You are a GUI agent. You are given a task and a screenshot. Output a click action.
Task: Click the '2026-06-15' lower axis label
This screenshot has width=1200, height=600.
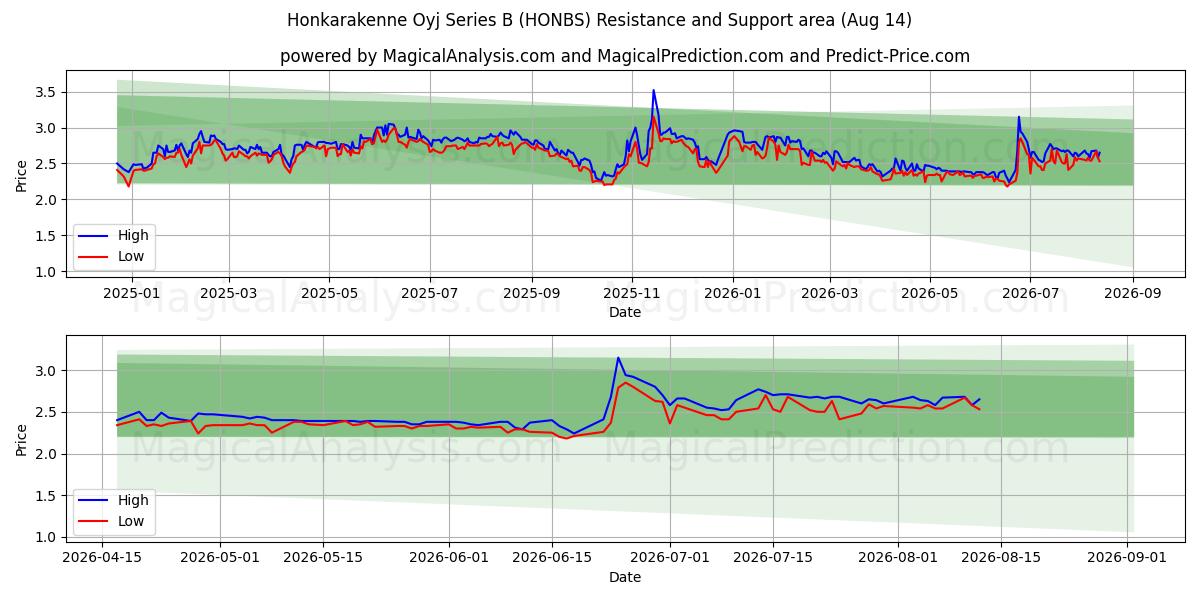(x=552, y=558)
